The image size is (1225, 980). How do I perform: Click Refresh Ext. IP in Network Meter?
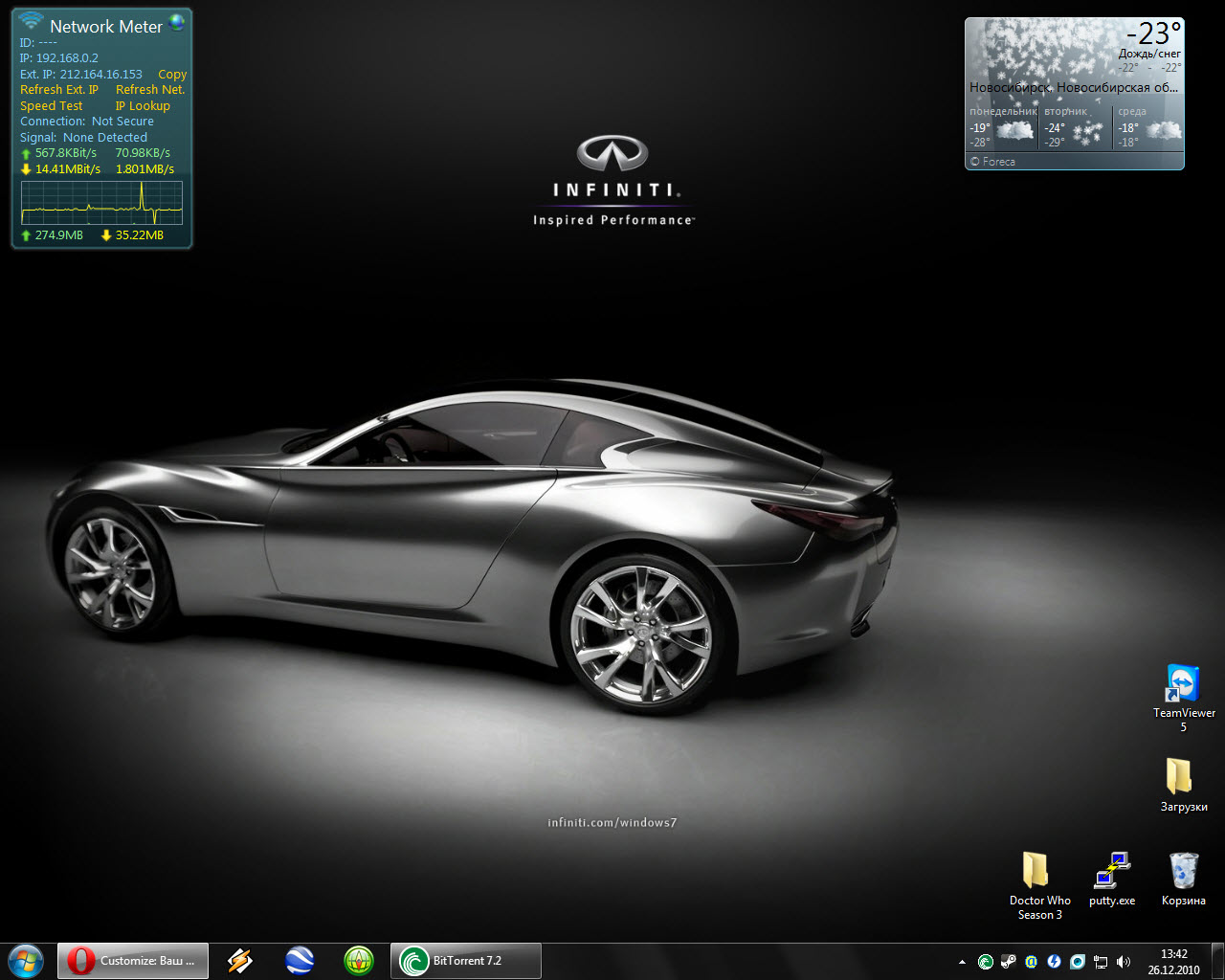(x=59, y=89)
